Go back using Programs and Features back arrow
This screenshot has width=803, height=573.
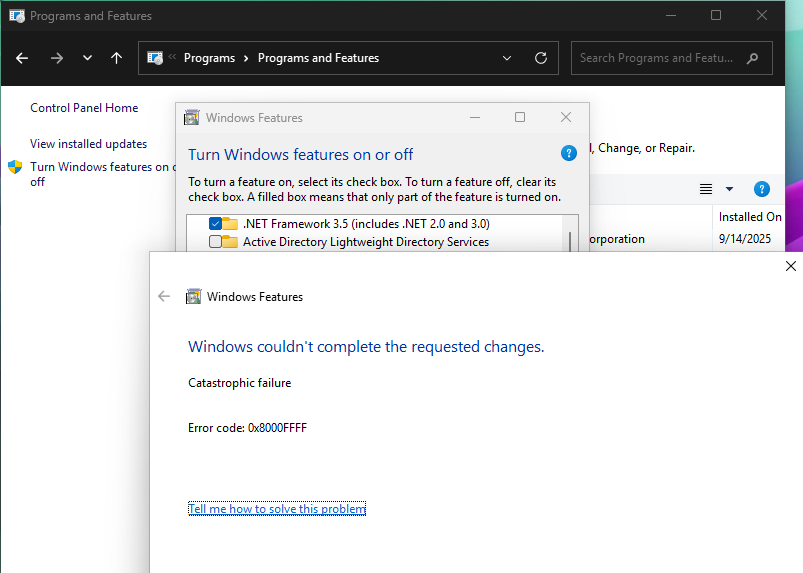click(x=22, y=58)
